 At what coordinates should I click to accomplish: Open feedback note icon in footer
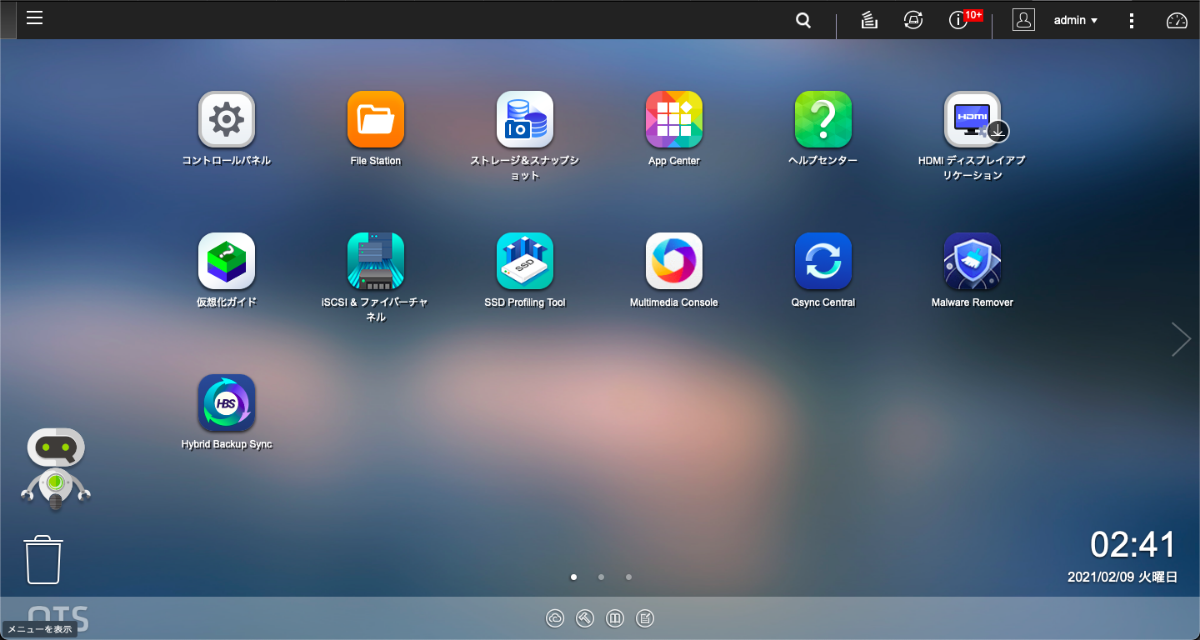coord(645,619)
